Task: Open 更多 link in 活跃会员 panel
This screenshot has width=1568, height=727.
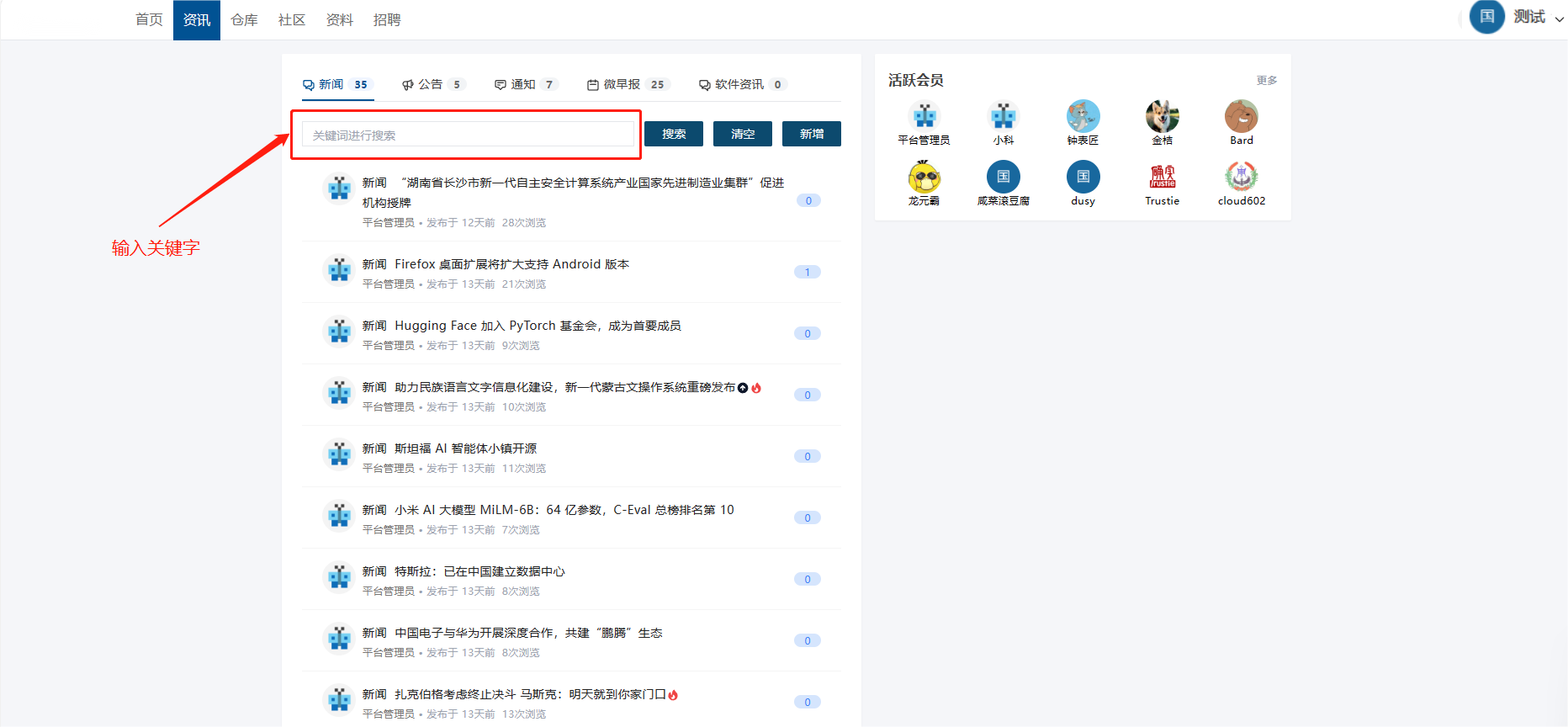Action: (1266, 81)
